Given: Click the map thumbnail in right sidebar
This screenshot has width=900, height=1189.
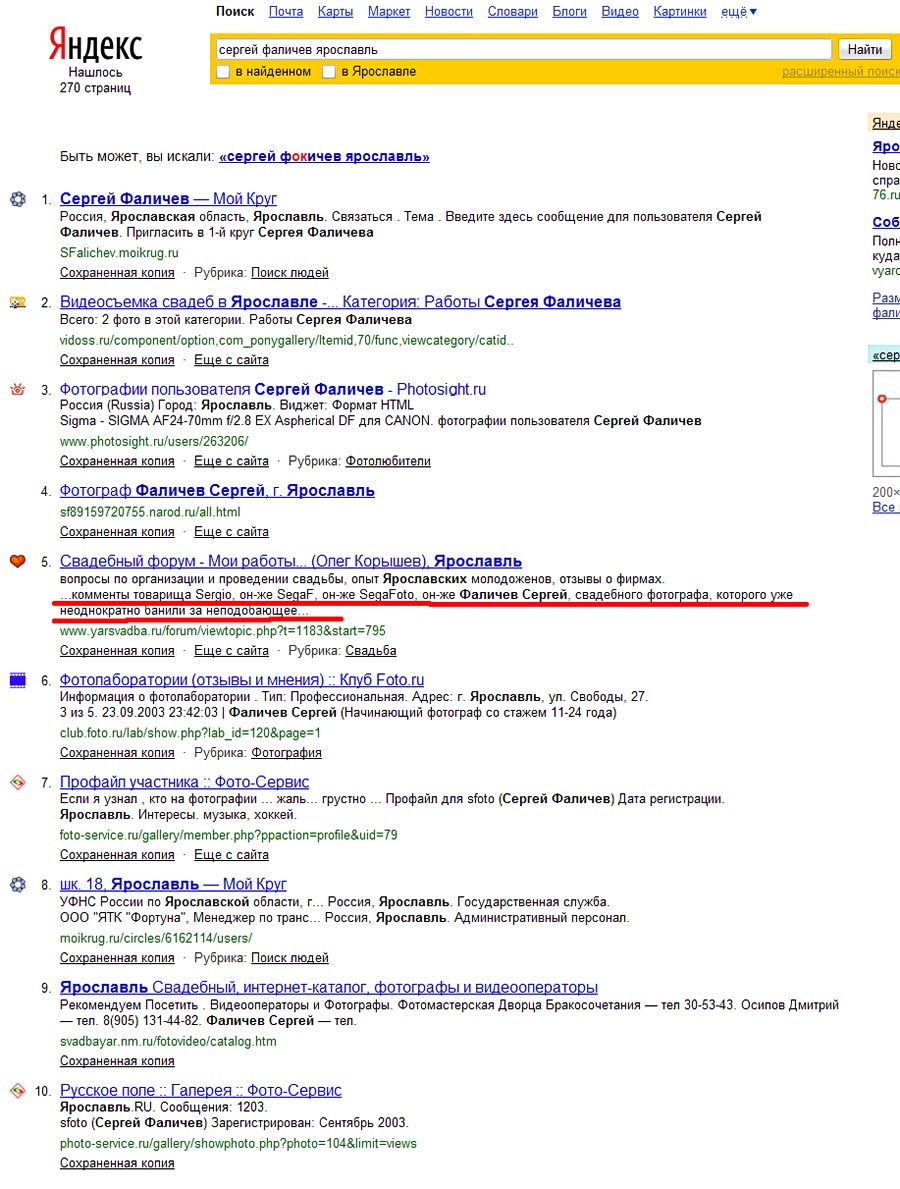Looking at the screenshot, I should coord(886,424).
